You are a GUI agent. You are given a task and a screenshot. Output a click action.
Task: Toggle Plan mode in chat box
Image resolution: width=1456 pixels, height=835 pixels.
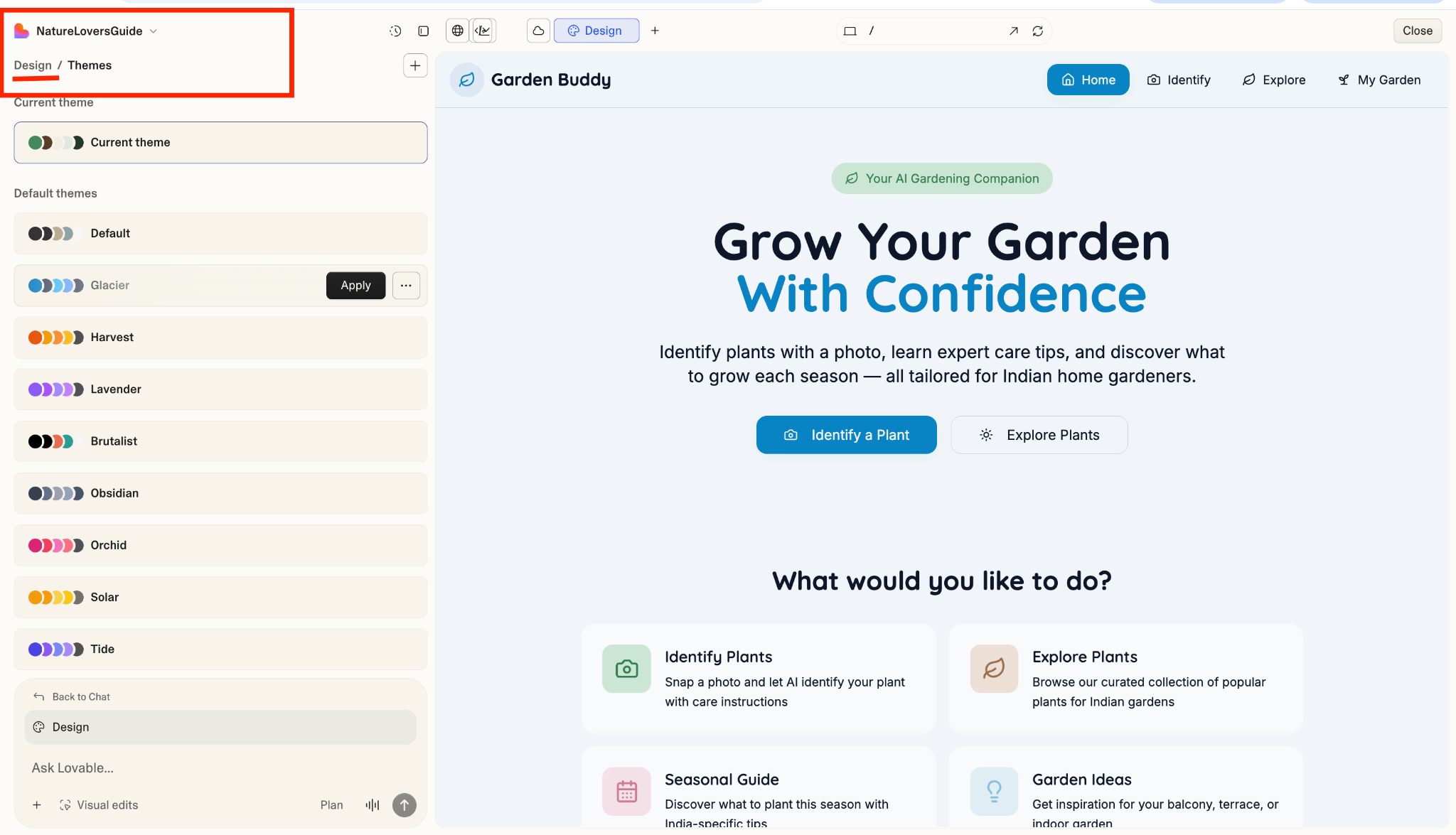coord(331,804)
